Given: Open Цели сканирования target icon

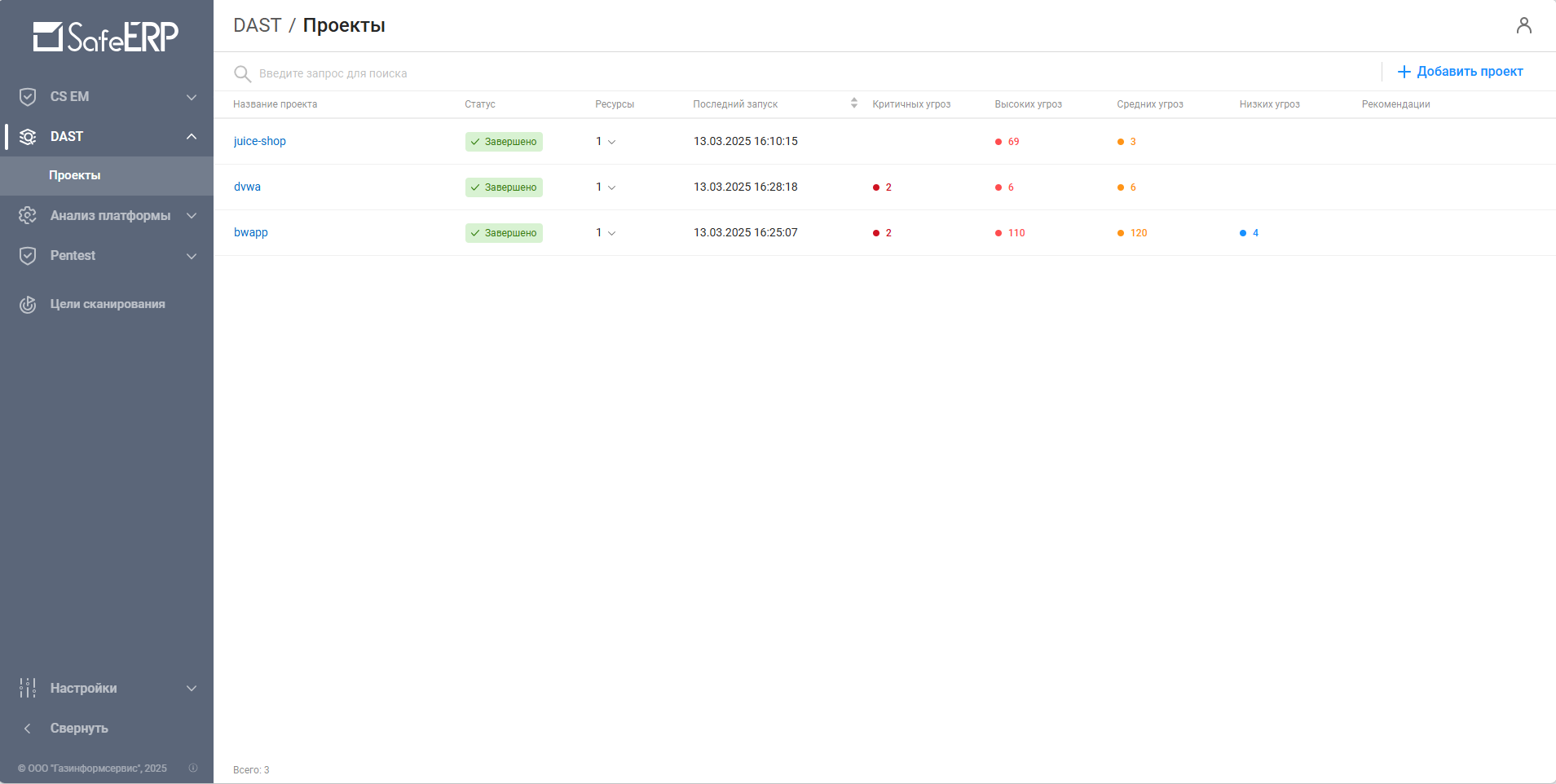Looking at the screenshot, I should coord(28,305).
